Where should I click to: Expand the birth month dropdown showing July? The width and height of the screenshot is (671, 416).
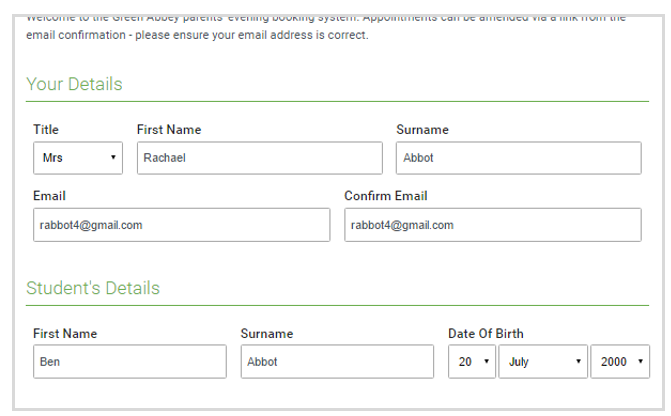point(543,362)
